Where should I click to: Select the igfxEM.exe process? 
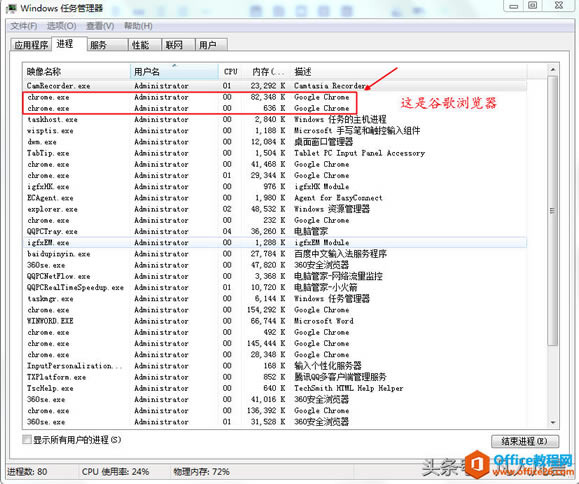(275, 243)
